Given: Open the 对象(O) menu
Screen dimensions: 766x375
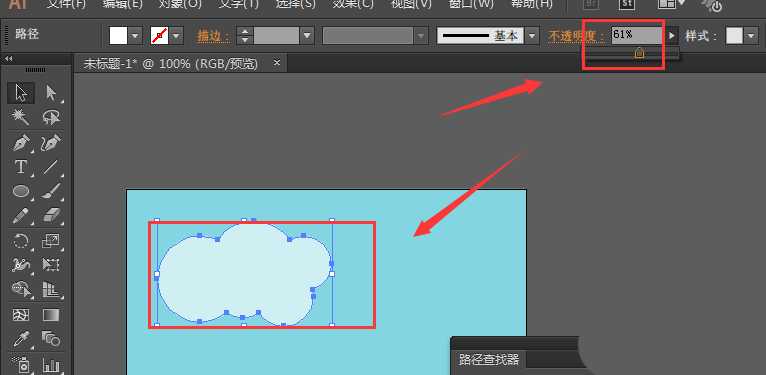Looking at the screenshot, I should 180,4.
